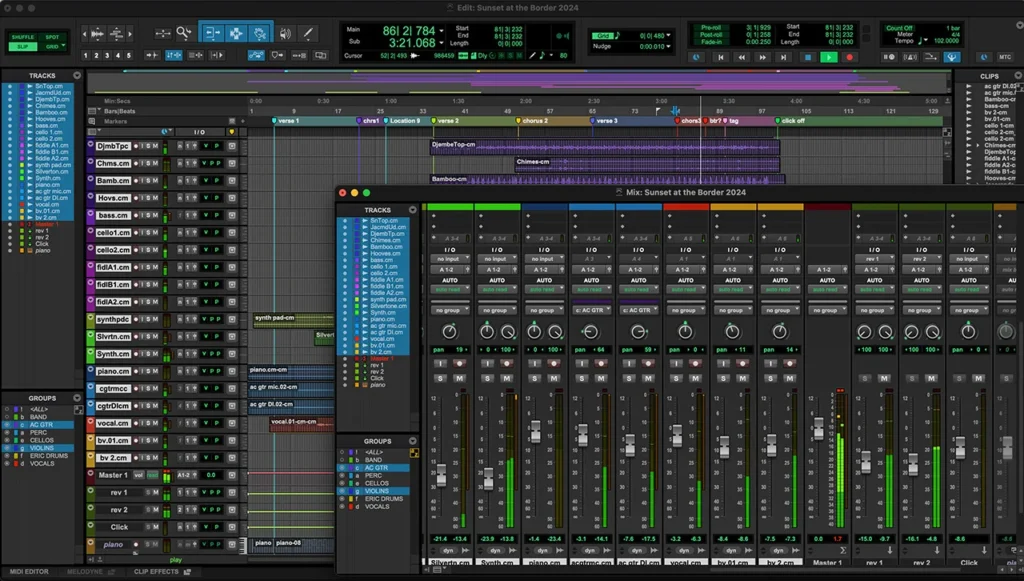
Task: Select the Scrubber tool
Action: click(285, 31)
